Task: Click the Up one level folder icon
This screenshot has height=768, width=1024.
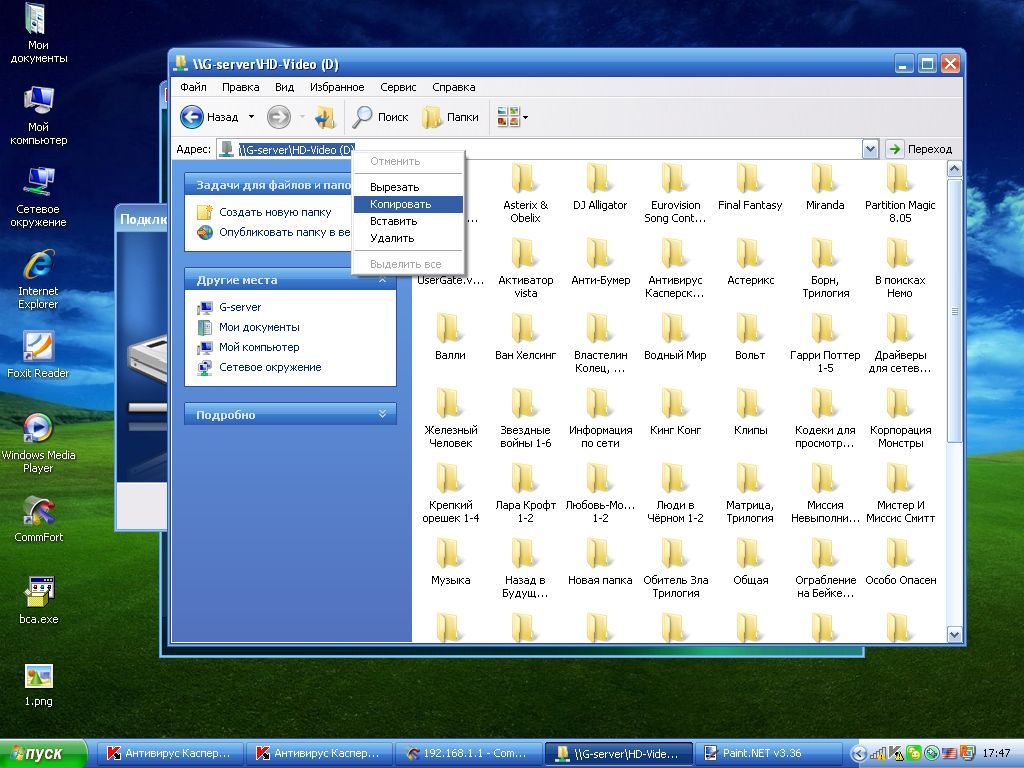Action: pos(325,118)
